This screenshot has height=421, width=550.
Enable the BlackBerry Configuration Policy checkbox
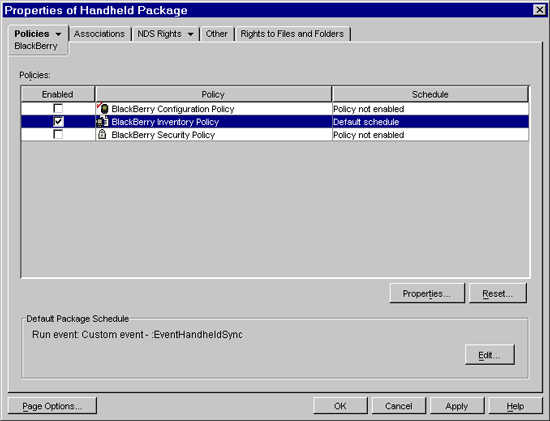58,108
